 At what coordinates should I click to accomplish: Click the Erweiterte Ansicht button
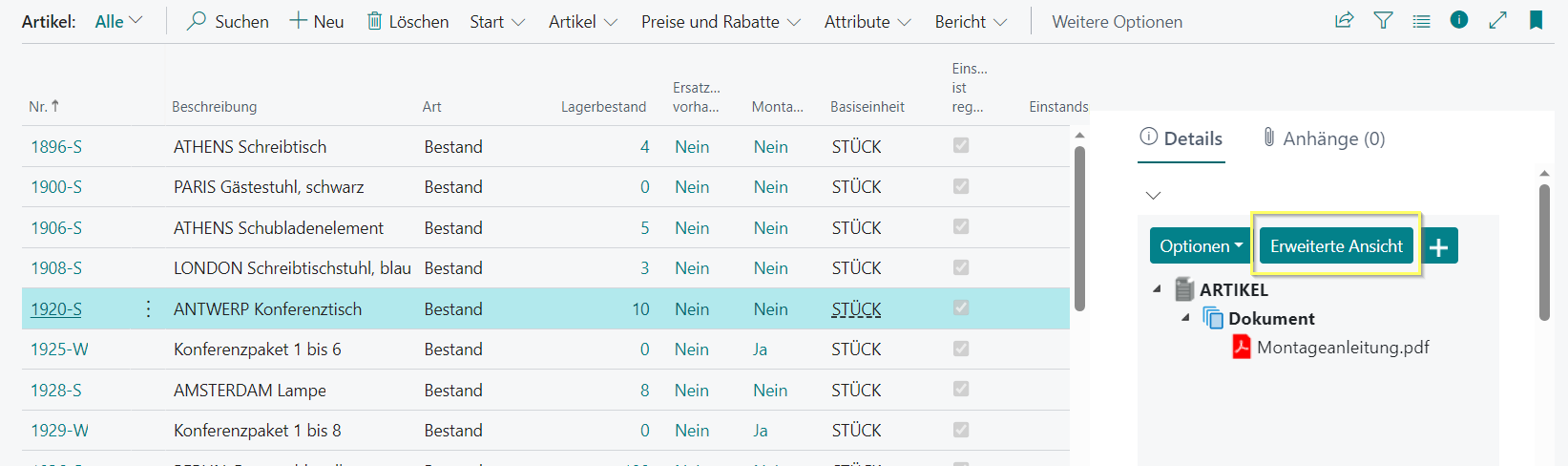point(1336,246)
